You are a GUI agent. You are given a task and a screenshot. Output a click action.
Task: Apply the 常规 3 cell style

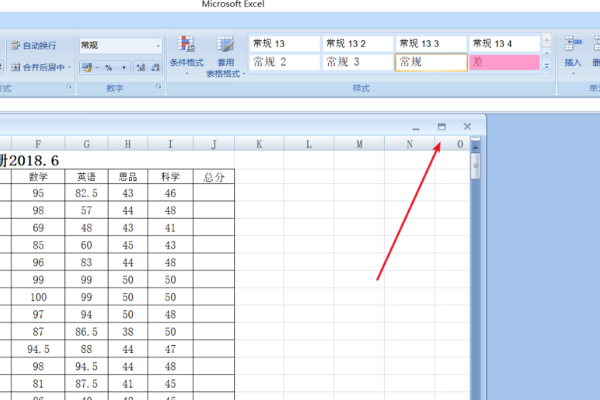click(358, 62)
